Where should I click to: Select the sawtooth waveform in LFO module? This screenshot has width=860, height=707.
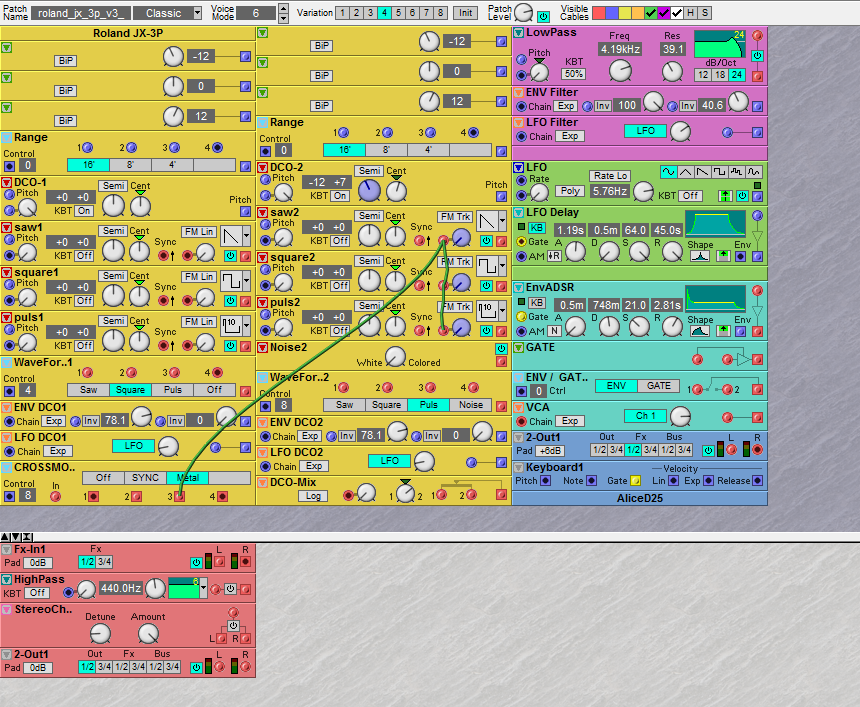[702, 172]
